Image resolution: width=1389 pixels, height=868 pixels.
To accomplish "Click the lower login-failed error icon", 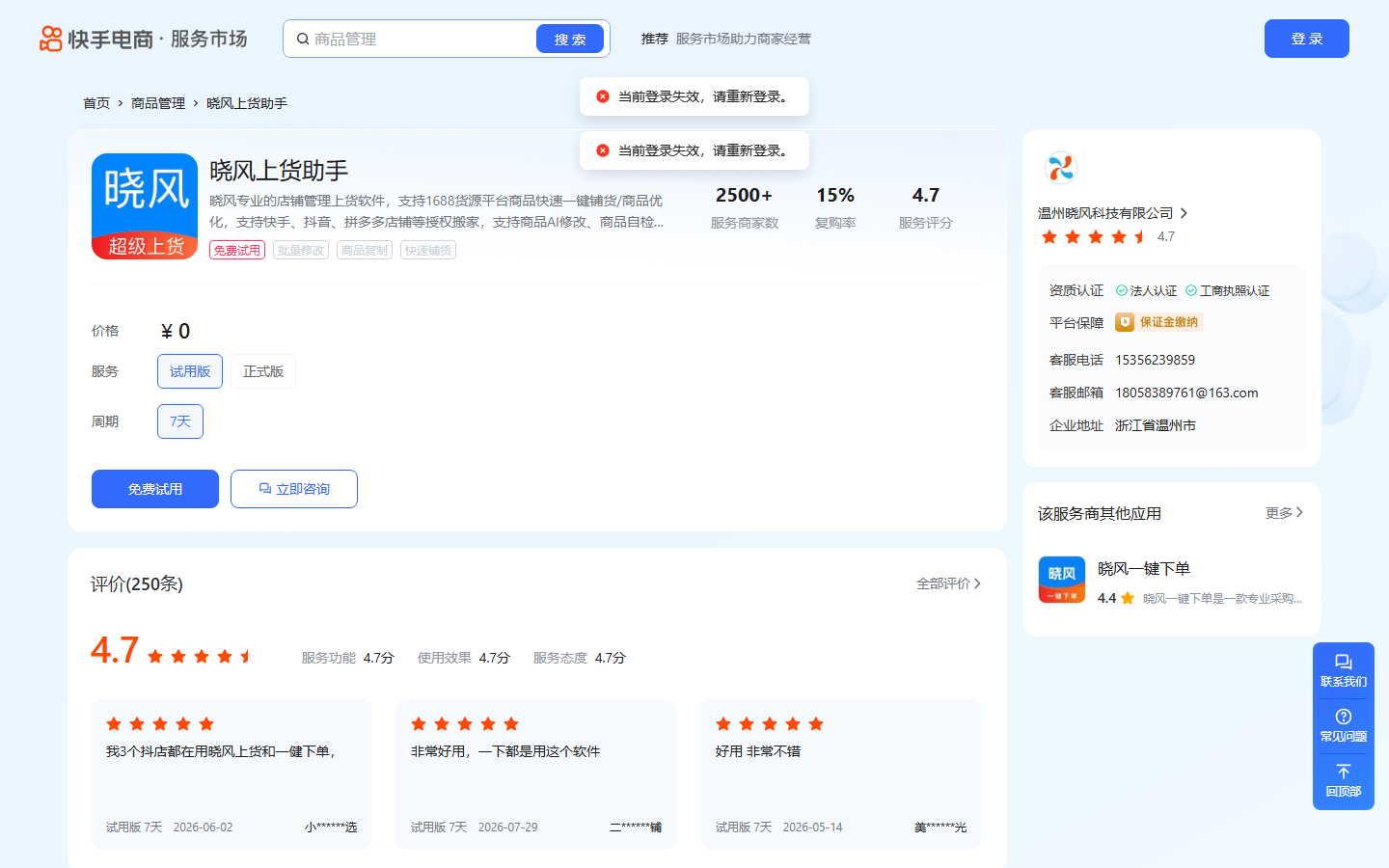I will click(x=603, y=150).
